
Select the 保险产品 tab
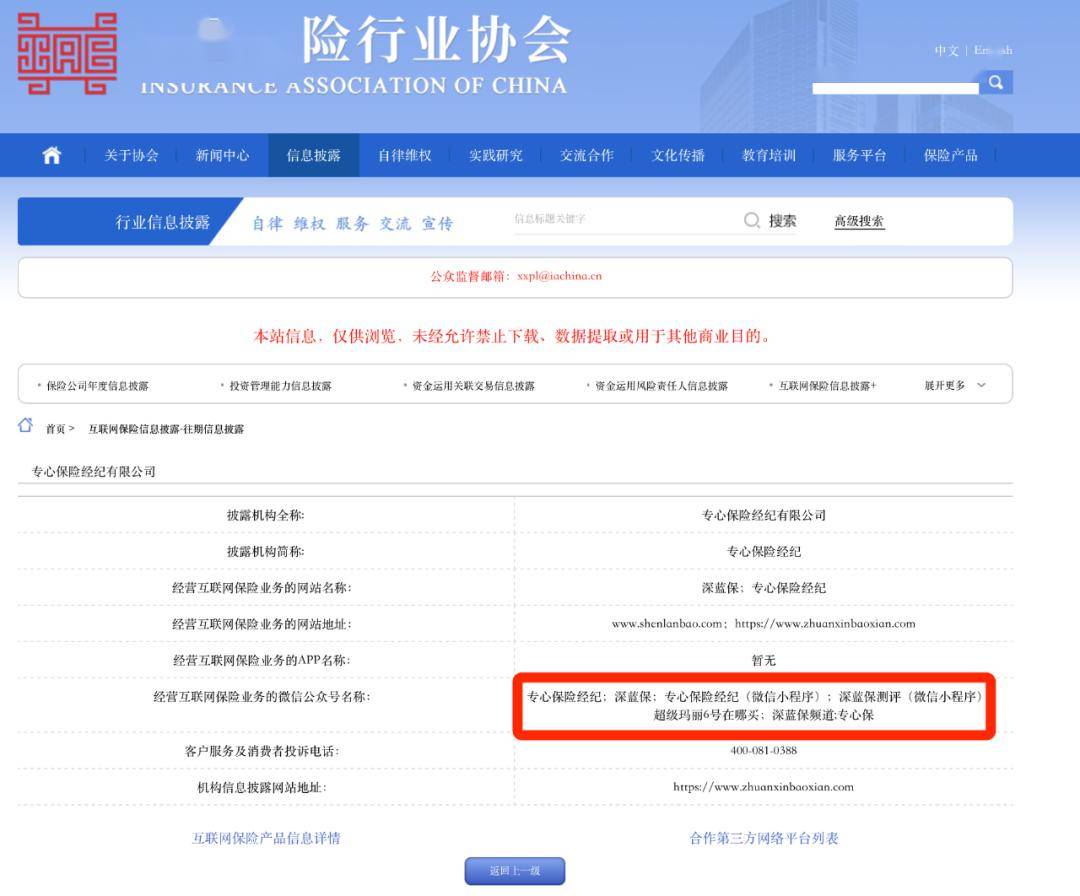point(949,155)
